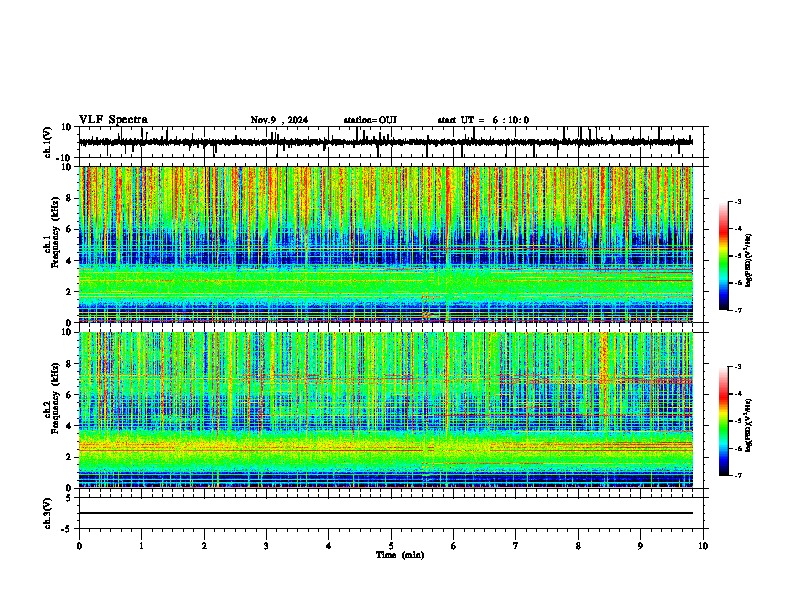Click the "10" minute tick on time axis

(x=703, y=546)
